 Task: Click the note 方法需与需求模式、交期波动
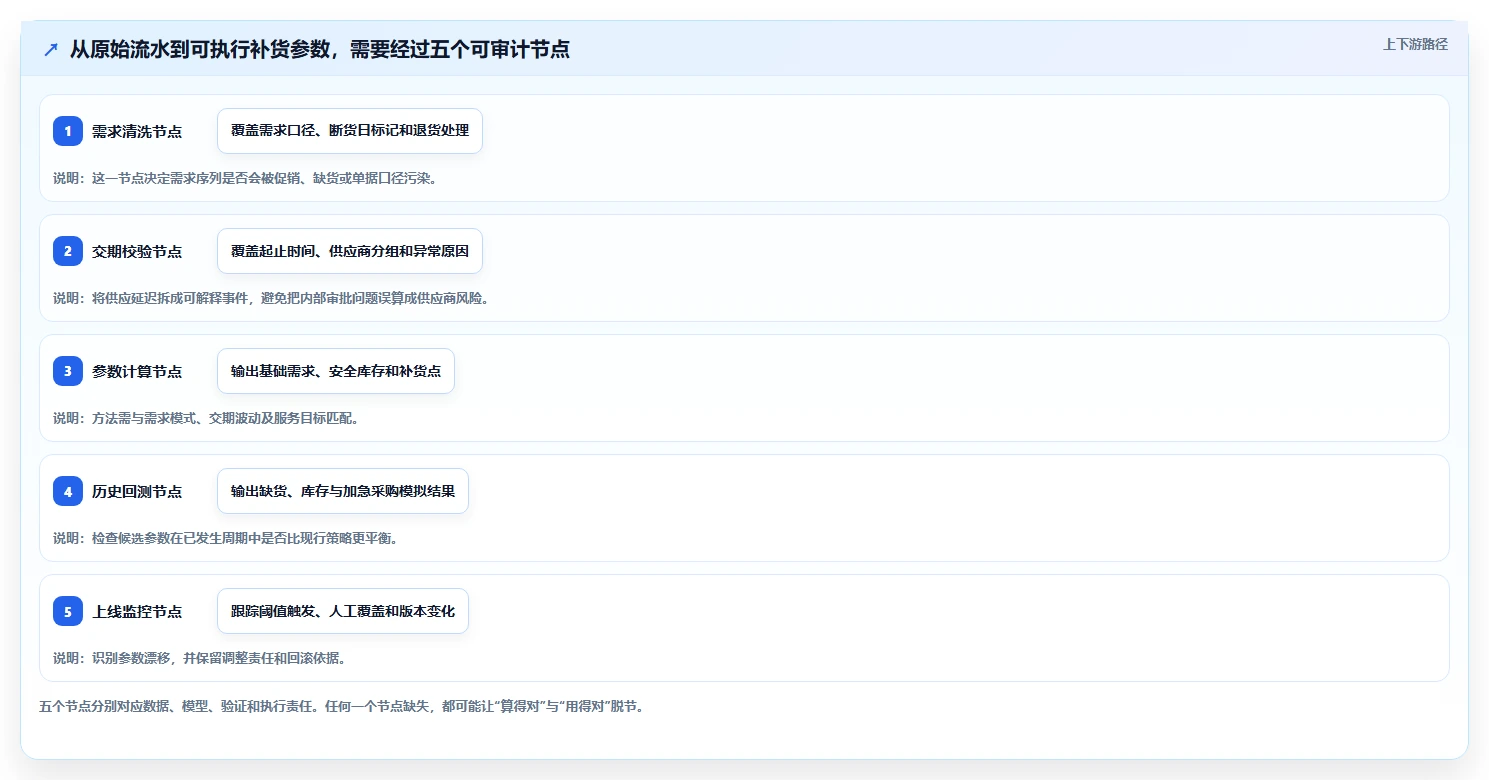pyautogui.click(x=206, y=418)
